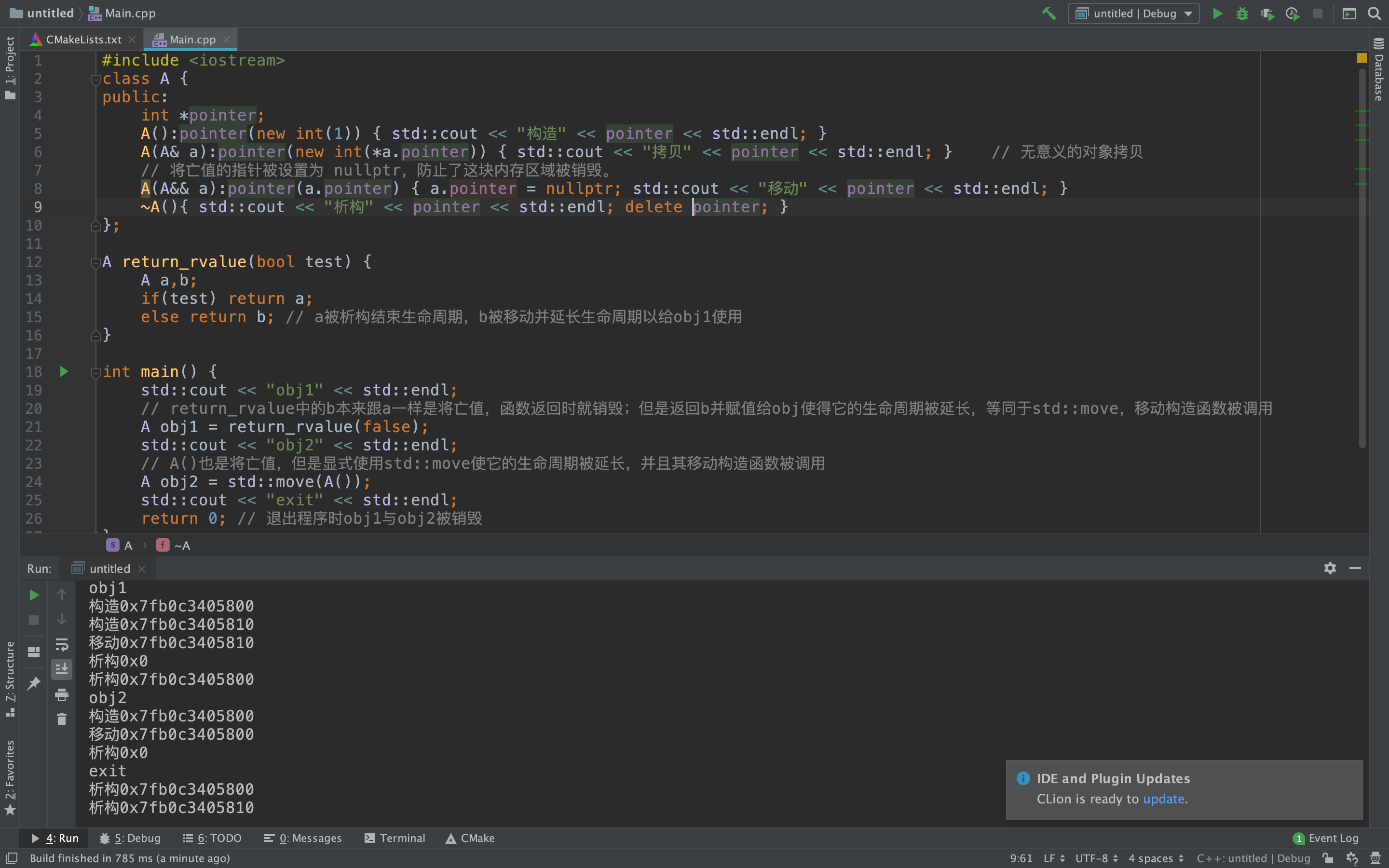Open the untitled | Debug configuration dropdown
This screenshot has height=868, width=1389.
1133,13
